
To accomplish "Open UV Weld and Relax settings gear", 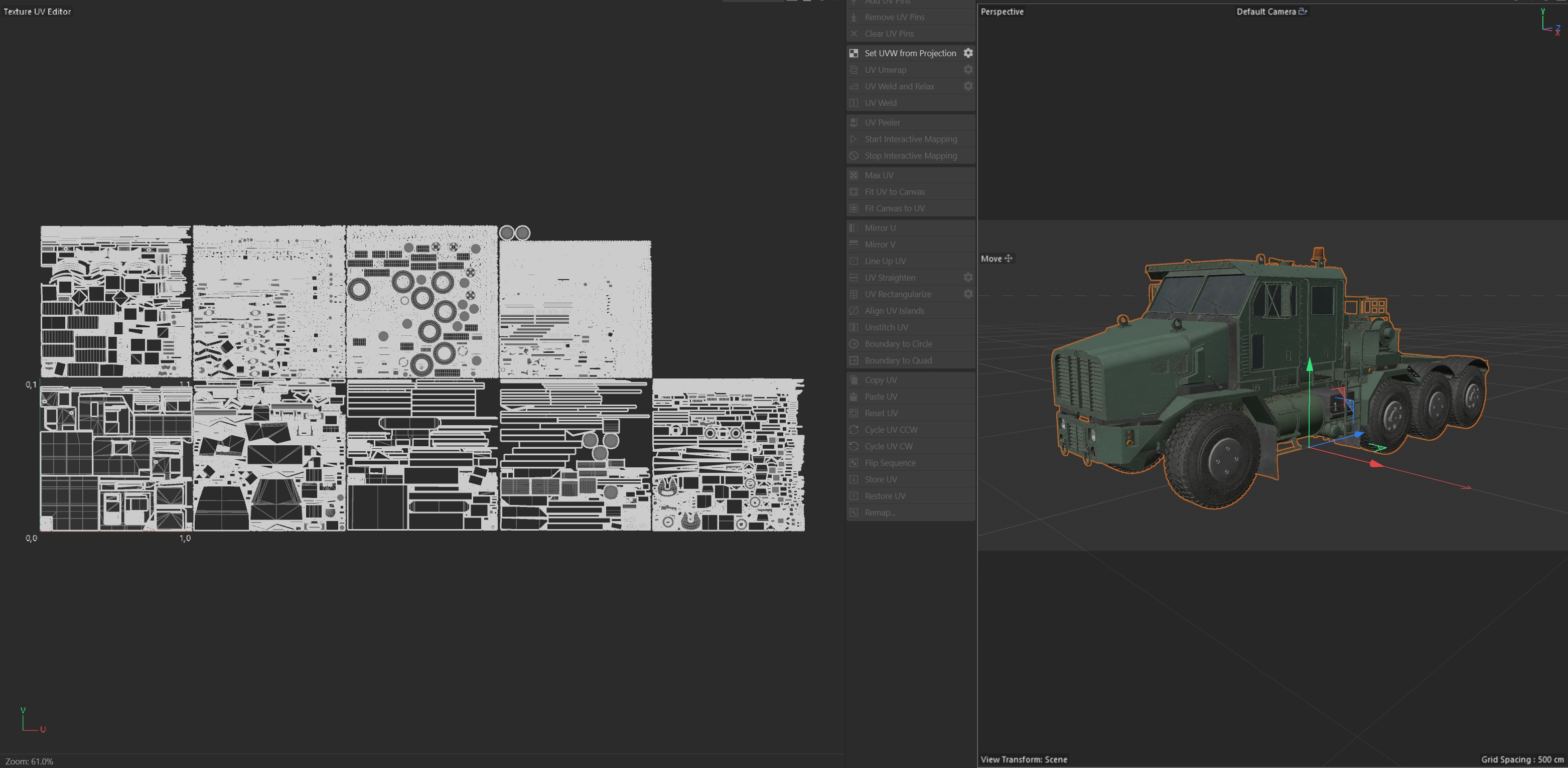I will click(968, 86).
